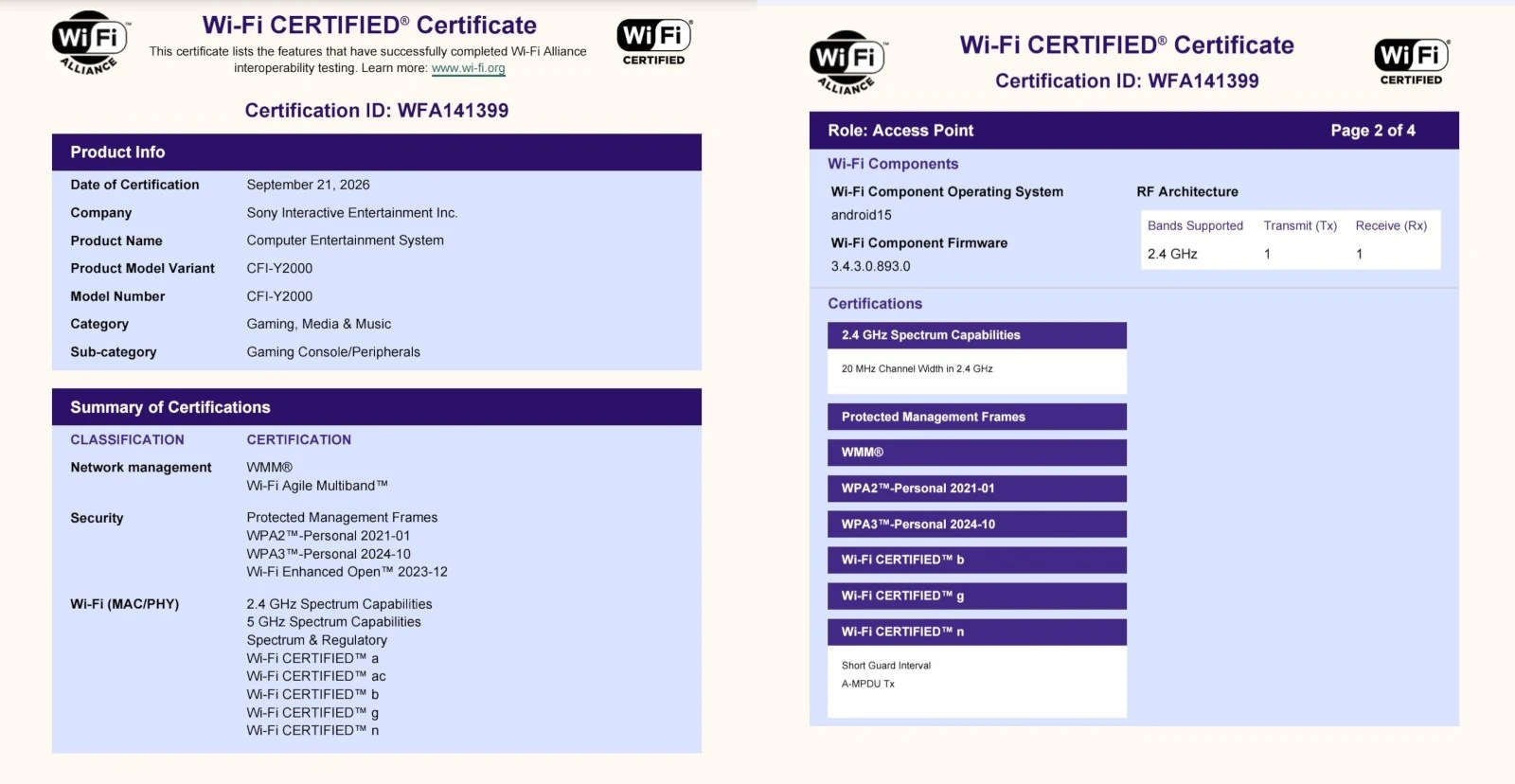Viewport: 1515px width, 784px height.
Task: Select the Wi-Fi CERTIFIED™ g bar
Action: coord(977,596)
